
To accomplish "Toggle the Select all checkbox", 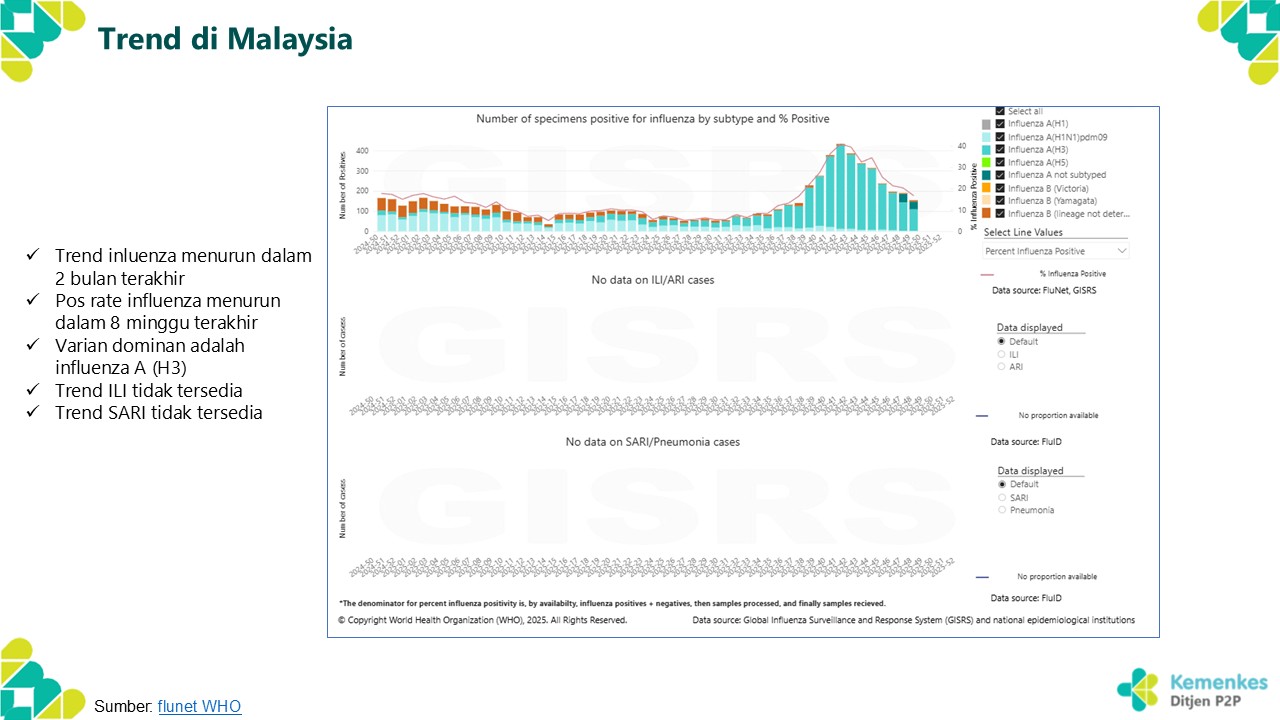I will coord(1000,111).
